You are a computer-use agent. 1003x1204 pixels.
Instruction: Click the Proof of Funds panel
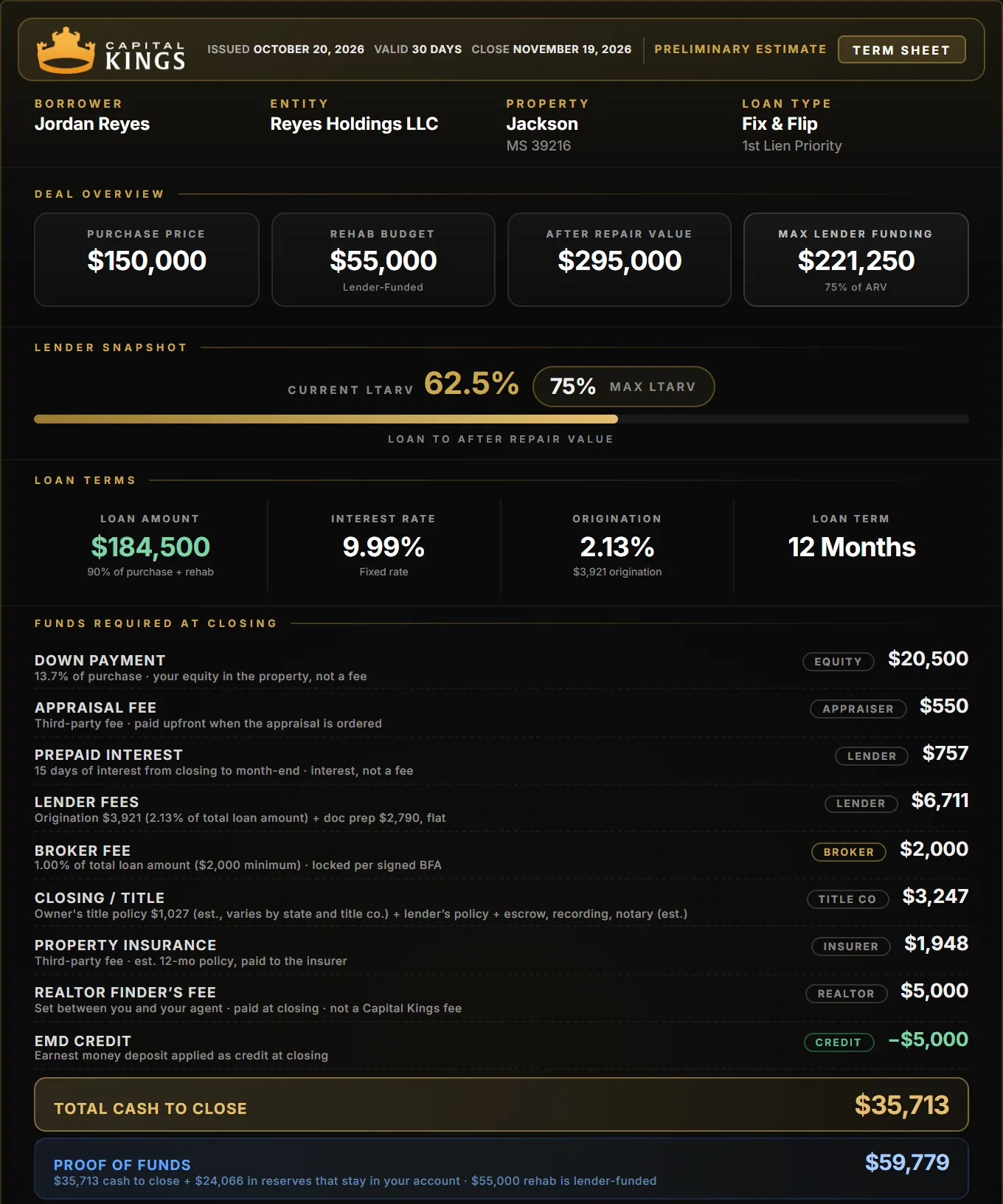coord(502,1169)
